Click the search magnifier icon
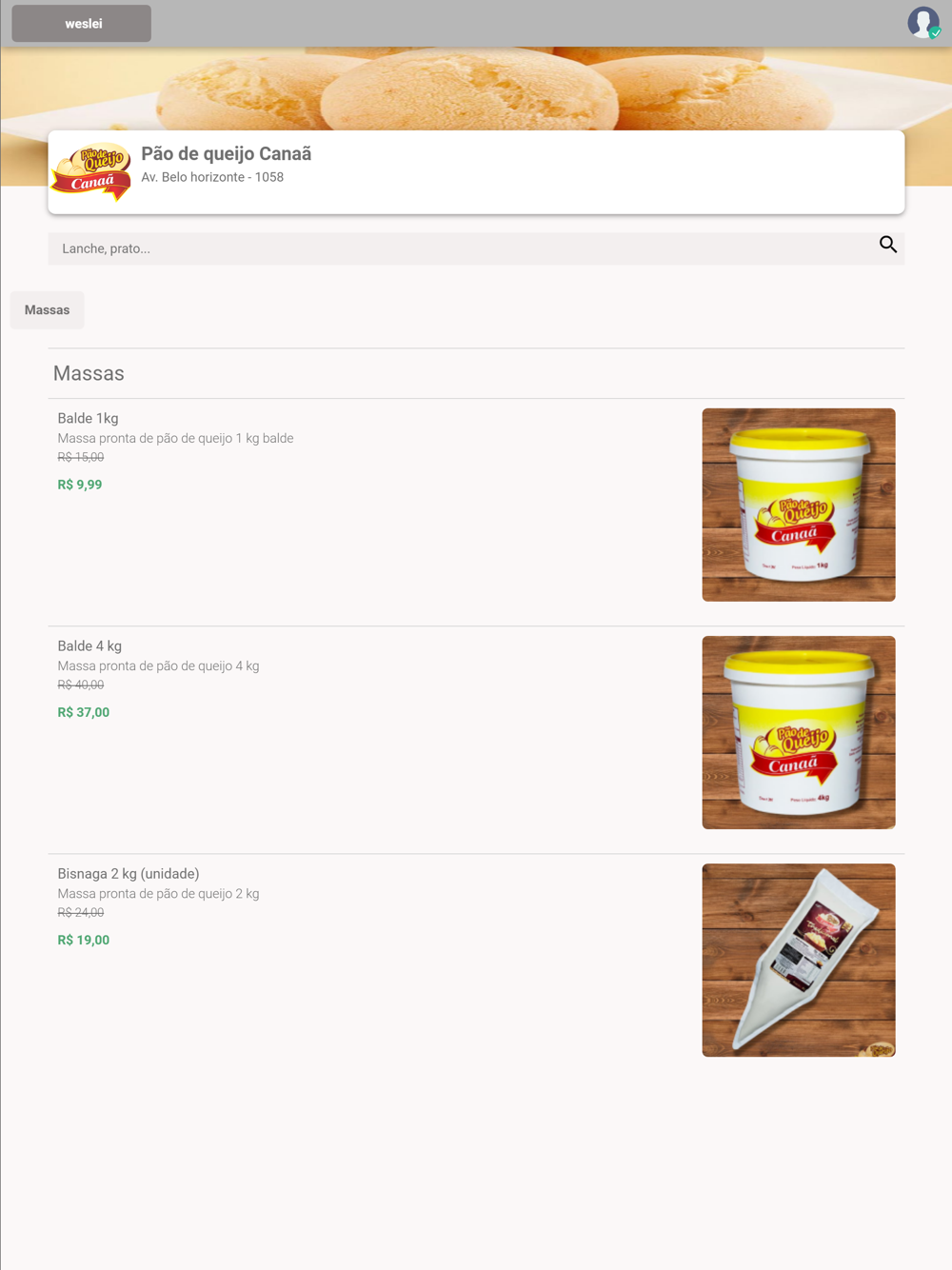 click(887, 246)
